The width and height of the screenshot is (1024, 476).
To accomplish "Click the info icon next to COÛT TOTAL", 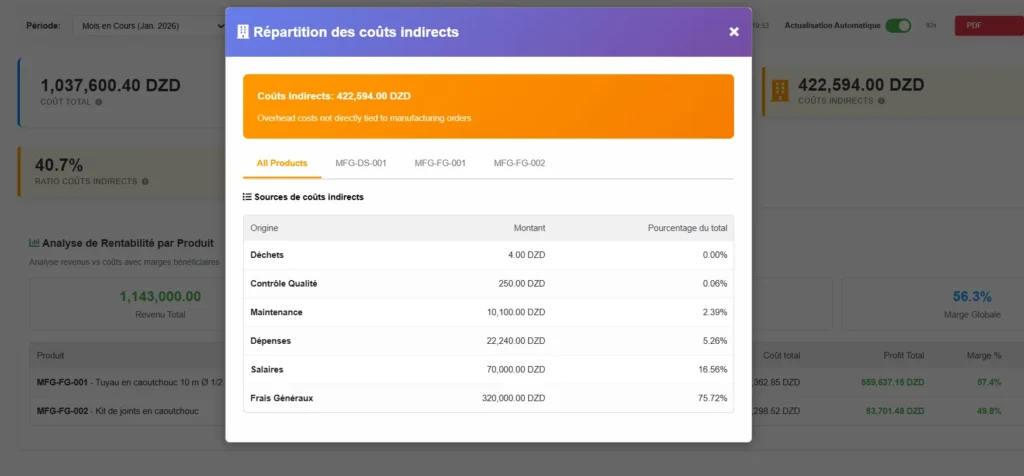I will pyautogui.click(x=99, y=102).
